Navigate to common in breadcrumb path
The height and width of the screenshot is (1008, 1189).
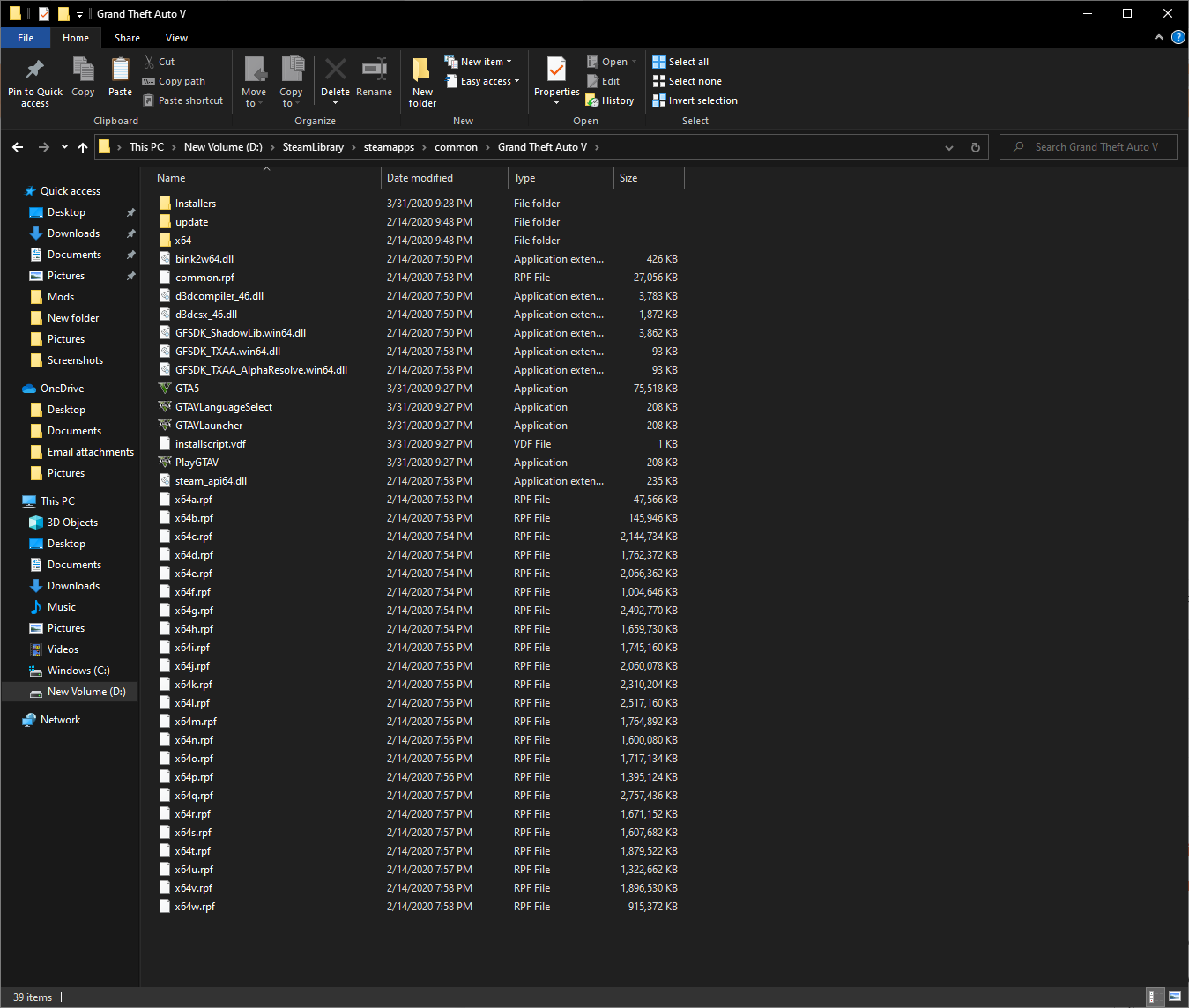coord(456,147)
